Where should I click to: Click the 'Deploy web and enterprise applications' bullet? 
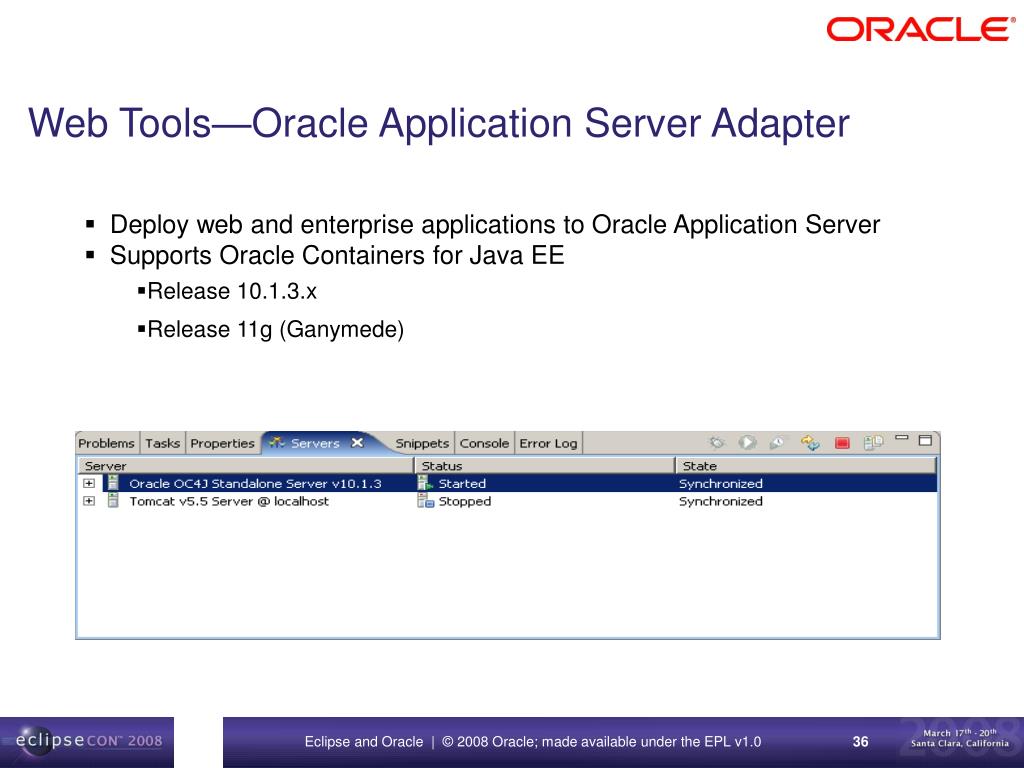[495, 224]
